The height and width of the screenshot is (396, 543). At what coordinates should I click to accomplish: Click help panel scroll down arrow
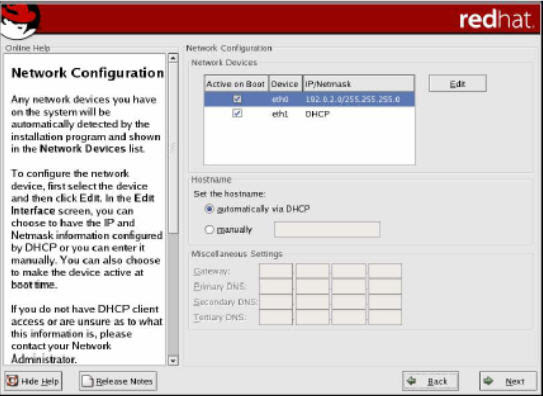173,361
